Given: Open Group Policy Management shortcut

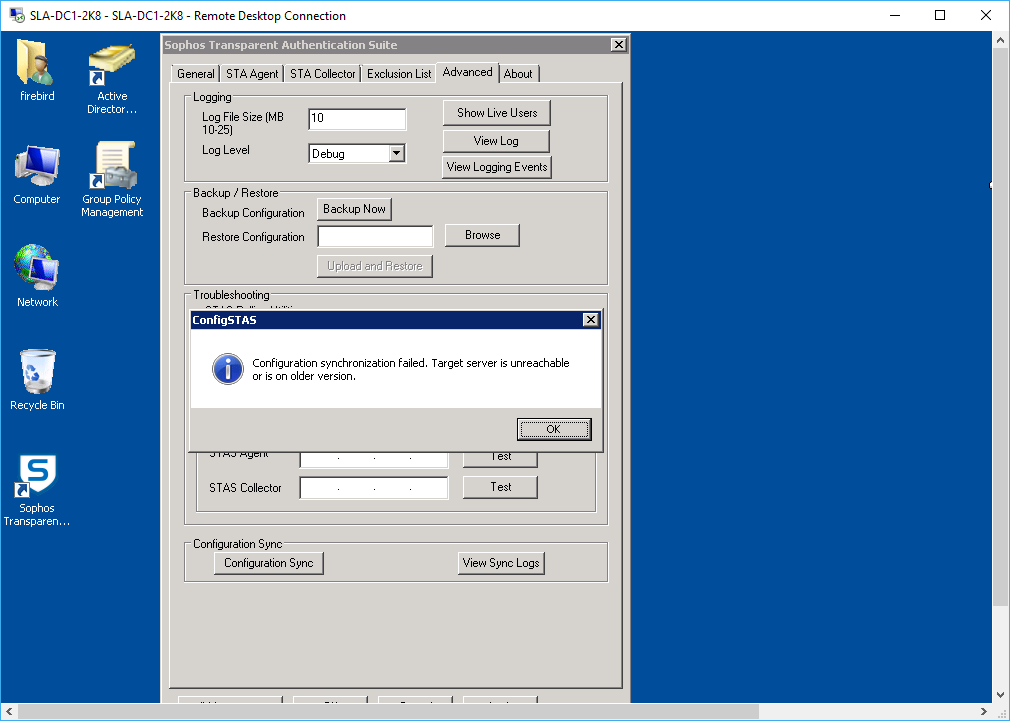Looking at the screenshot, I should [112, 180].
